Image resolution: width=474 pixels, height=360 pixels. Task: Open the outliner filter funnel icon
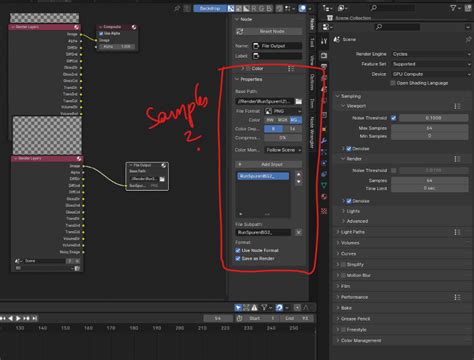point(453,8)
